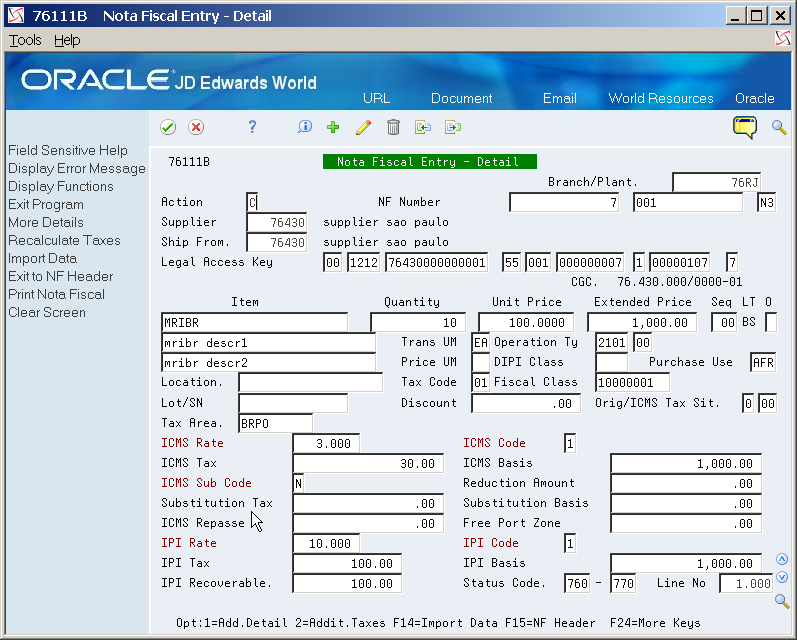Click the Email link in the banner
Screen dimensions: 797x640
pos(560,98)
